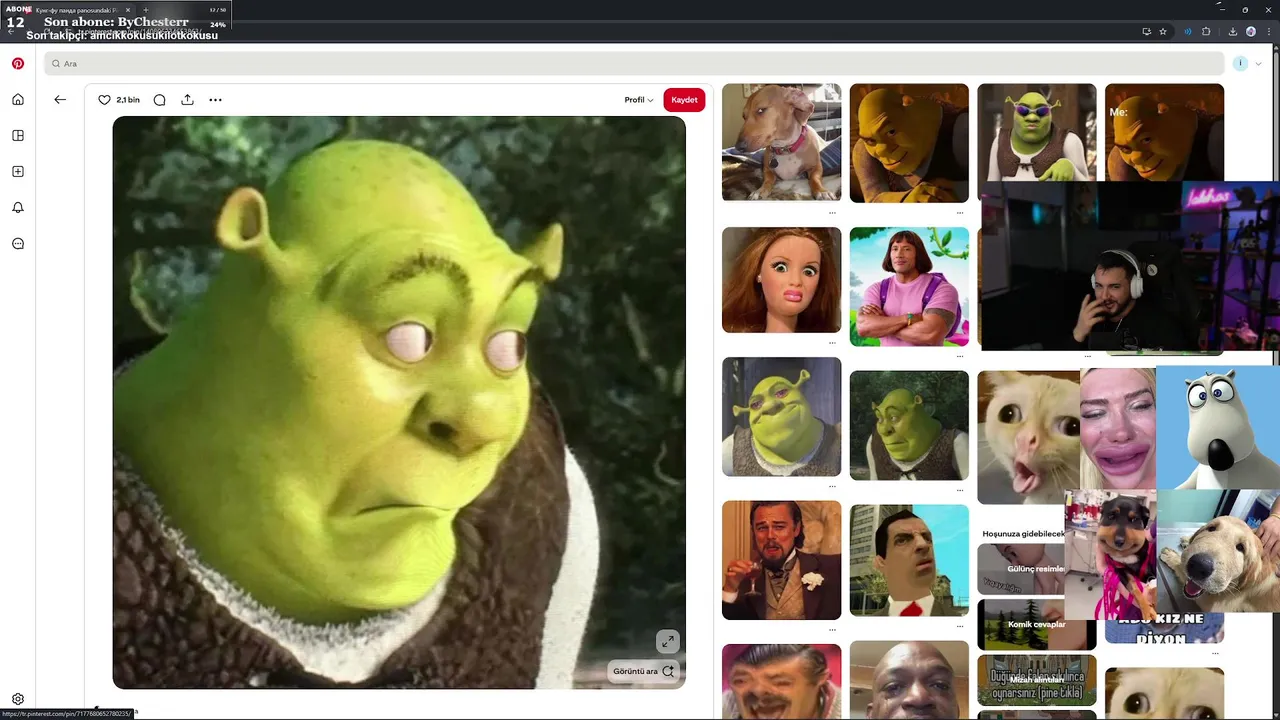Open options dots under doll face pin

tap(832, 343)
